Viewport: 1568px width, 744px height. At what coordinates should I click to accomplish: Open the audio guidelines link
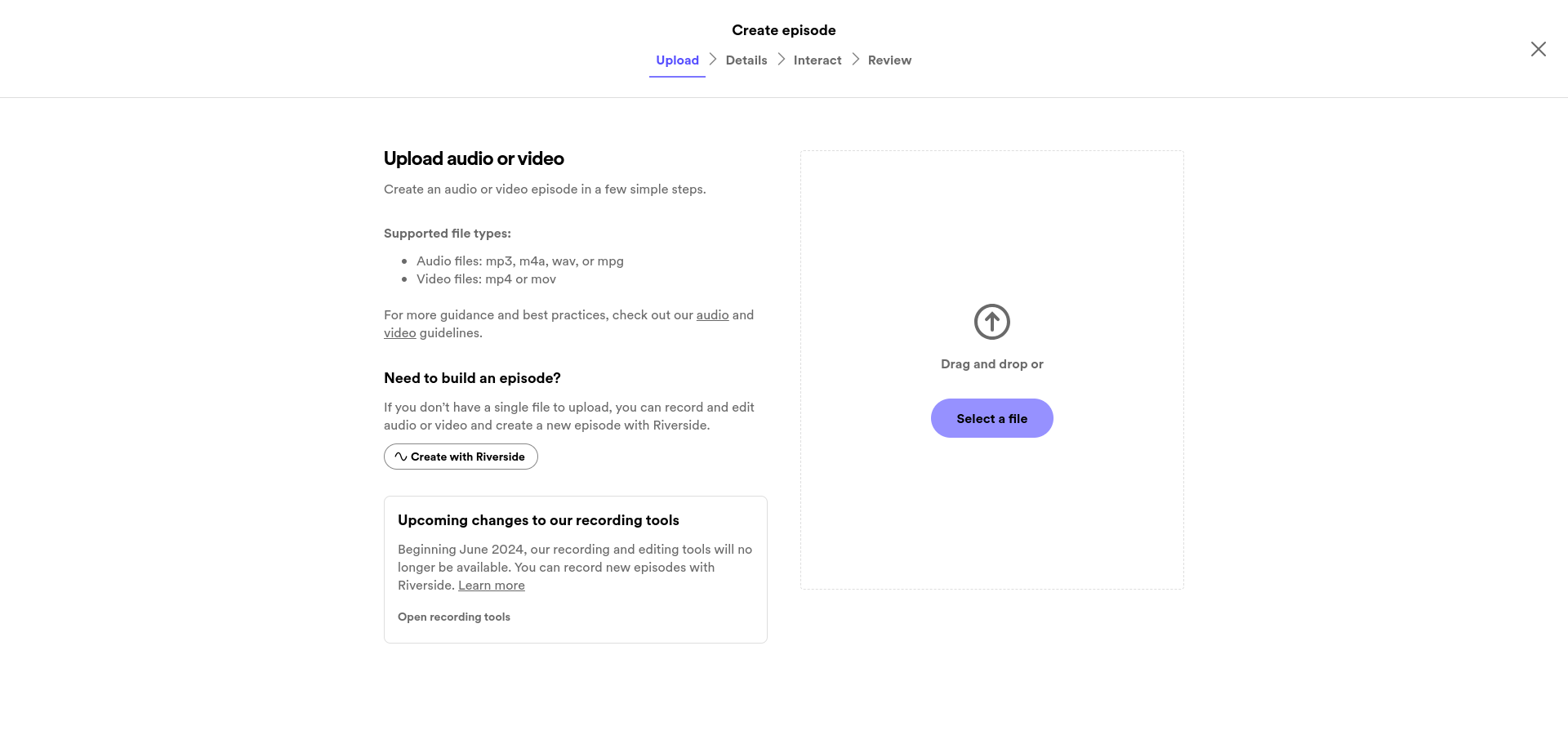[711, 314]
